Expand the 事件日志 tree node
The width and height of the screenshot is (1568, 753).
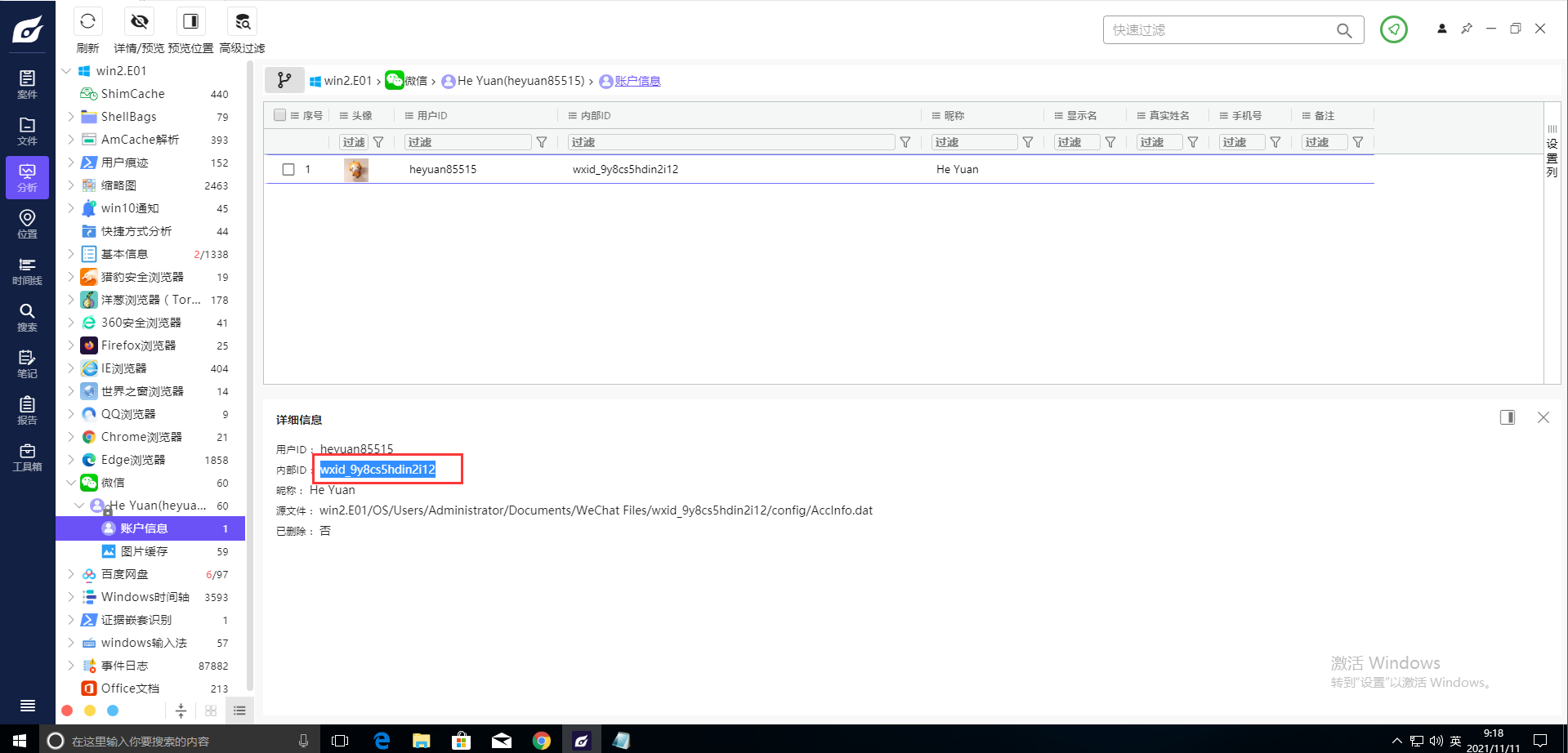coord(71,666)
